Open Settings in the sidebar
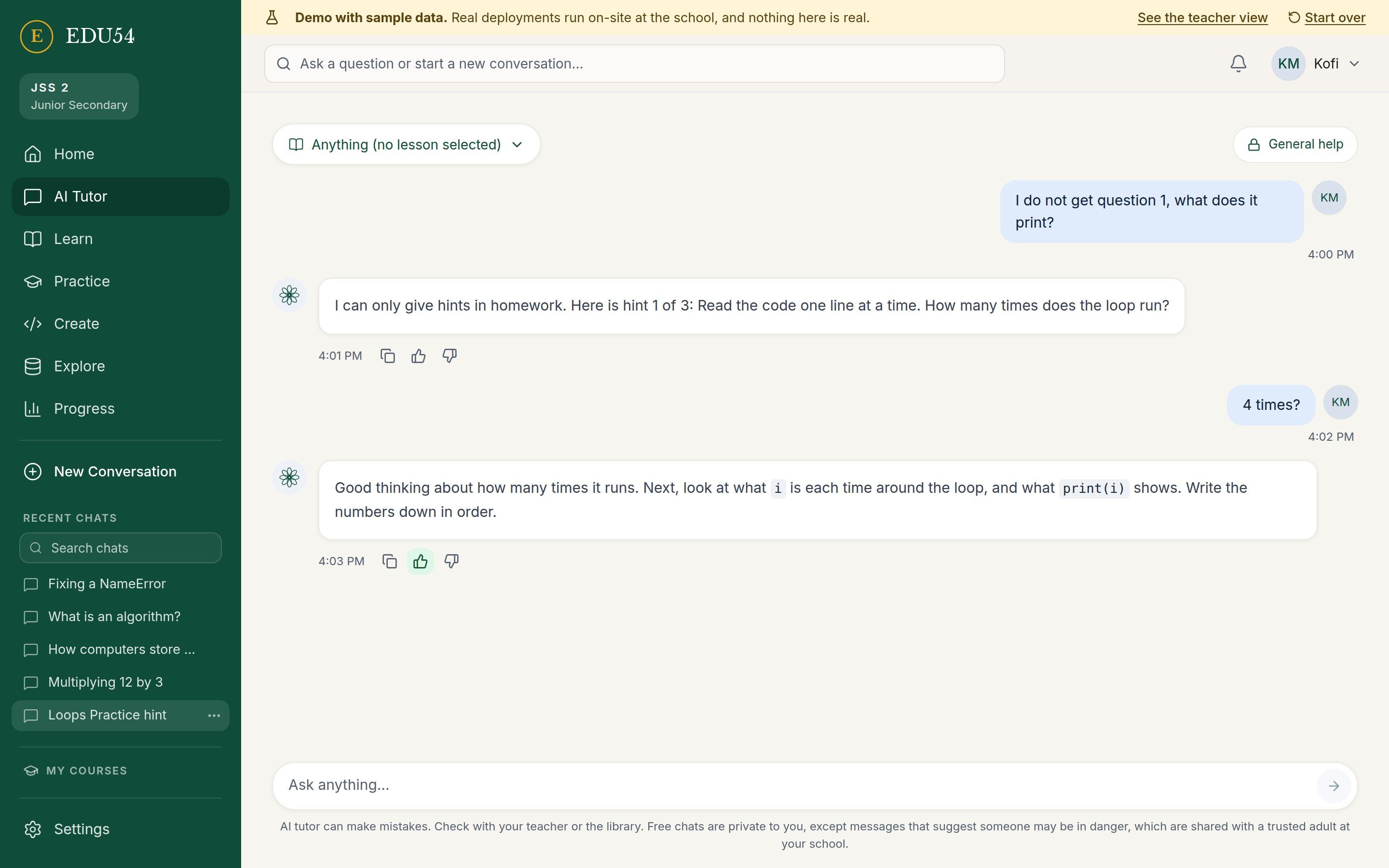The height and width of the screenshot is (868, 1389). pyautogui.click(x=121, y=829)
